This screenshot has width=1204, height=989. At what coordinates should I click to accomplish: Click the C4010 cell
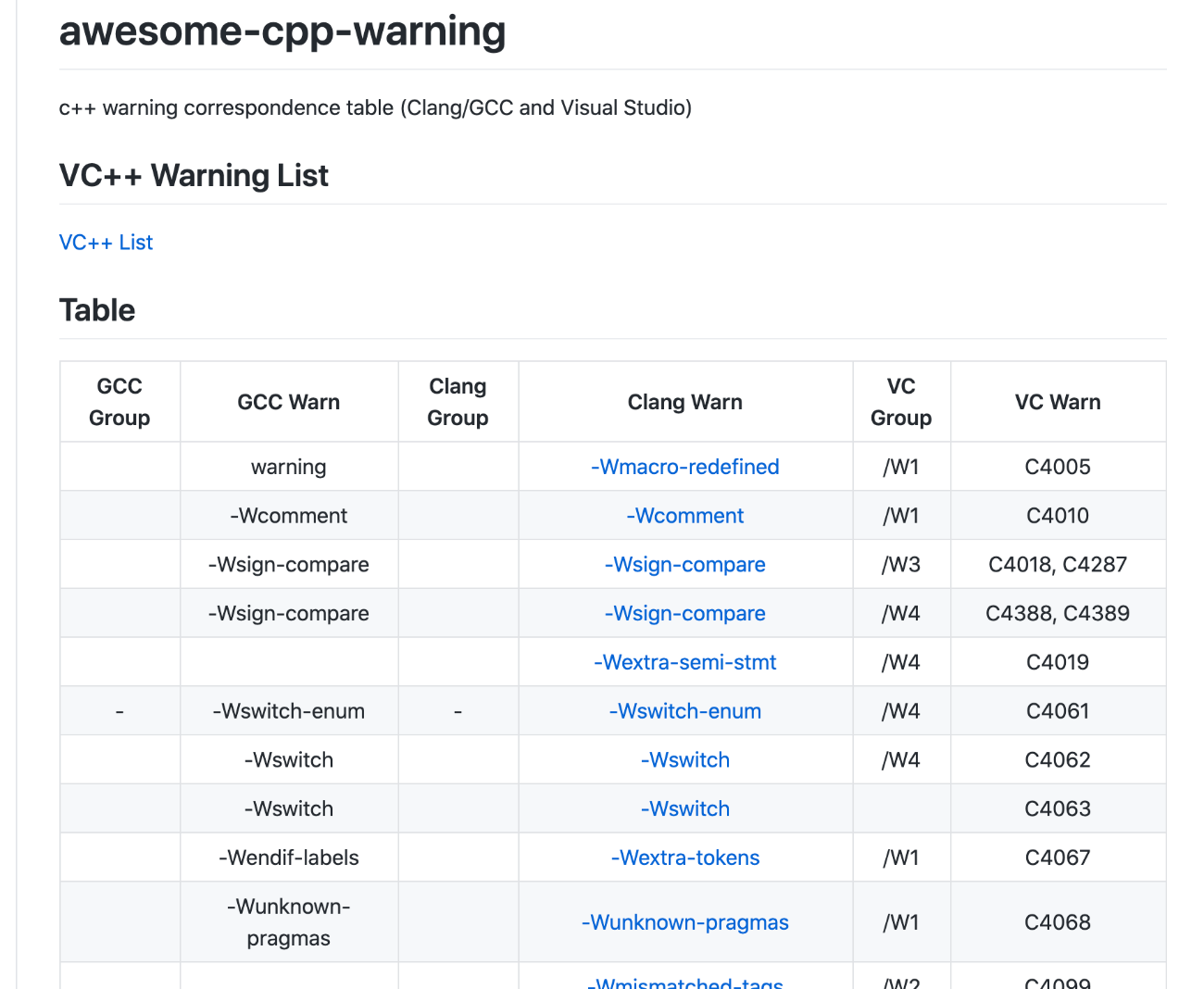[x=1058, y=516]
